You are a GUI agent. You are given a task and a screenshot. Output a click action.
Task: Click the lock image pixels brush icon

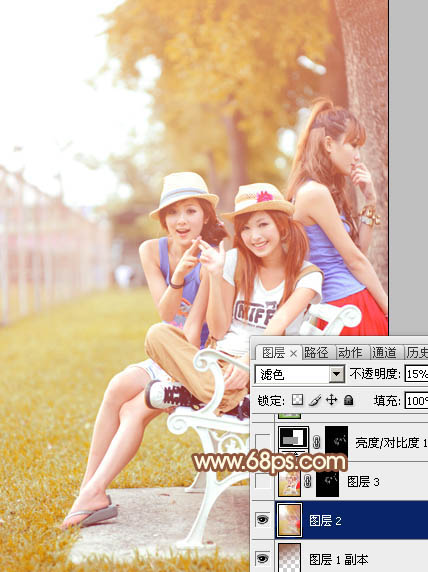pos(315,400)
